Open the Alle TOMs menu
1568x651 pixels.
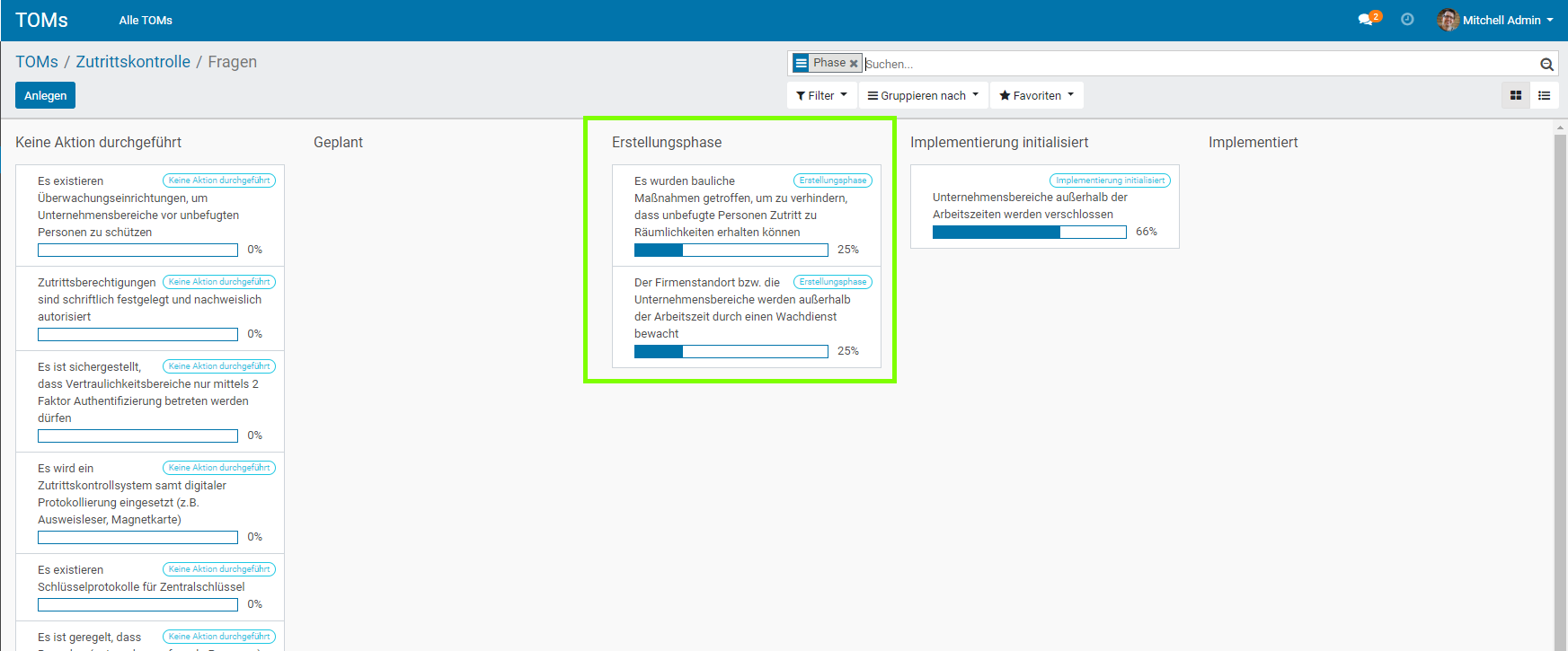146,20
